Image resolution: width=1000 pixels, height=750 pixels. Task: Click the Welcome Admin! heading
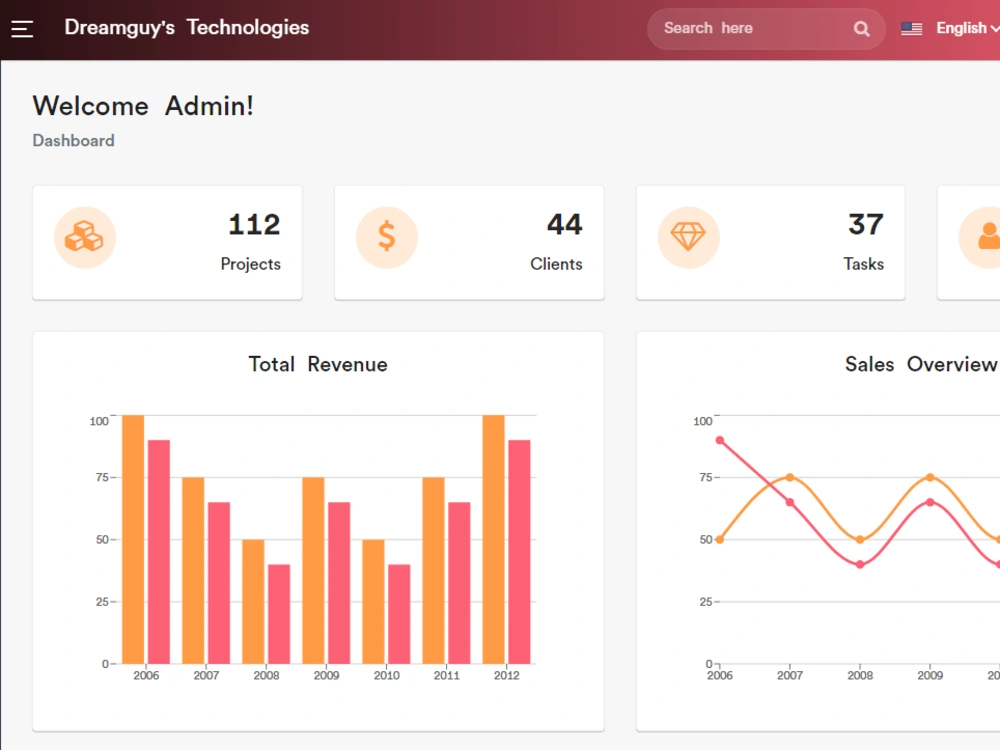point(143,106)
